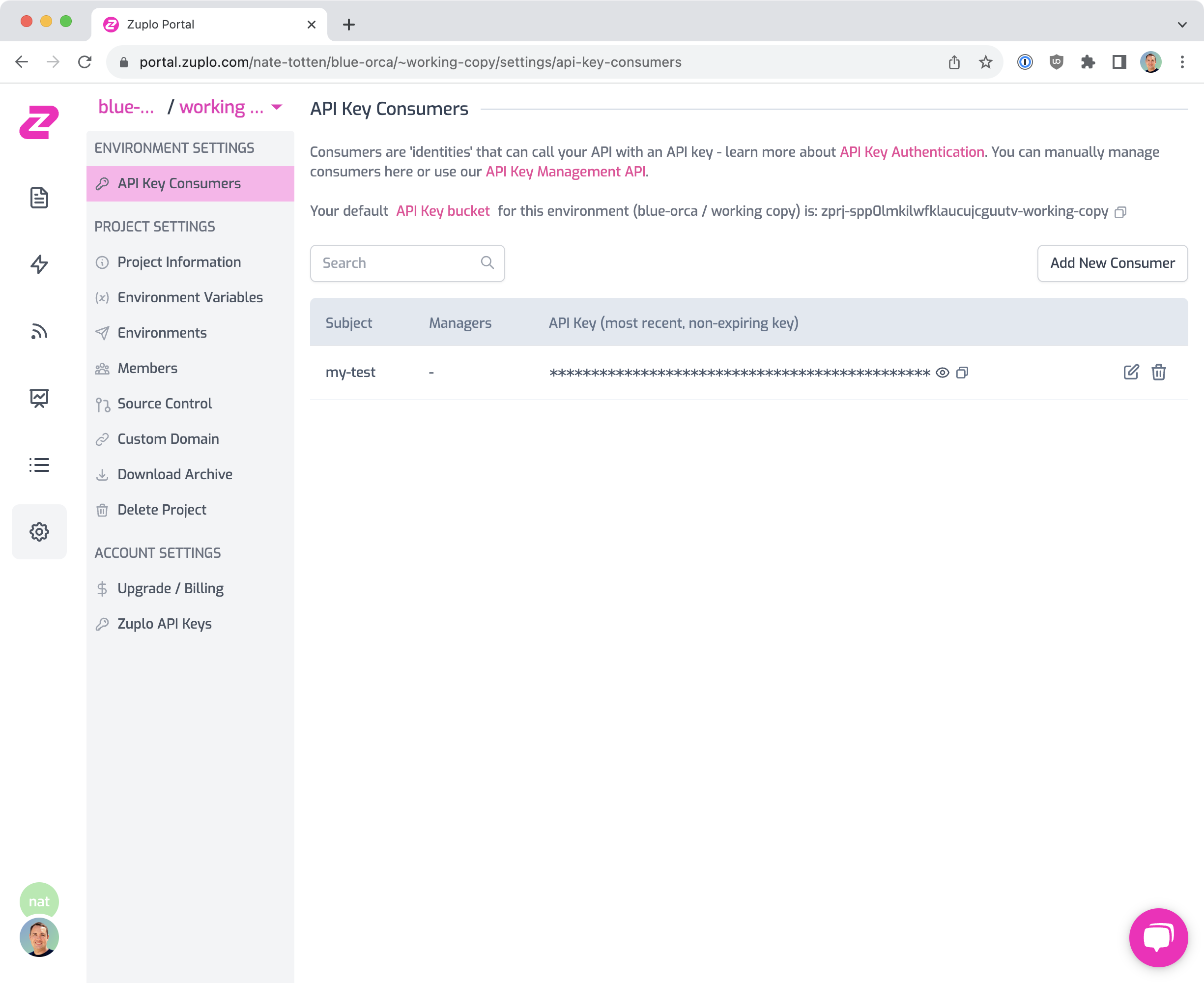
Task: Follow the API Key Authentication link
Action: coord(911,152)
